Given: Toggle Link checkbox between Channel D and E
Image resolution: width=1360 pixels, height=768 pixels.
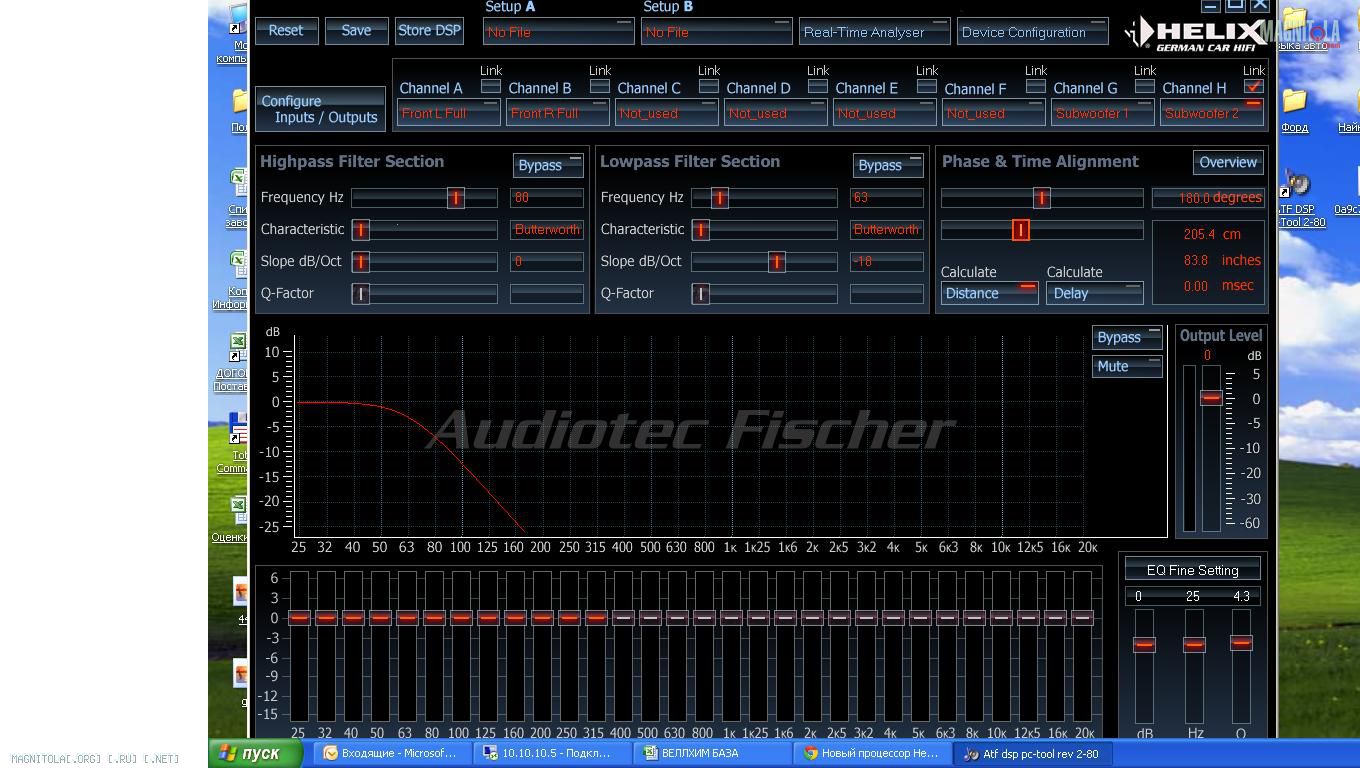Looking at the screenshot, I should click(818, 86).
